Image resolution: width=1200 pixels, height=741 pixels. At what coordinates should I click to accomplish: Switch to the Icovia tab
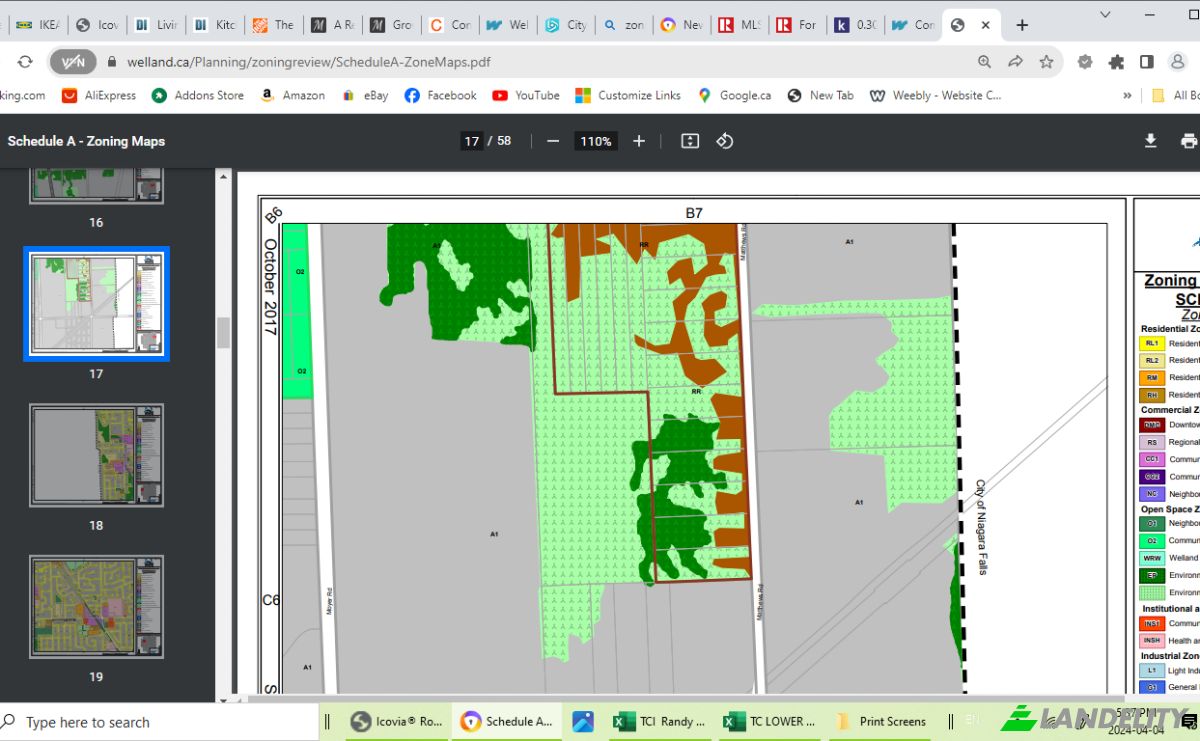pyautogui.click(x=97, y=25)
